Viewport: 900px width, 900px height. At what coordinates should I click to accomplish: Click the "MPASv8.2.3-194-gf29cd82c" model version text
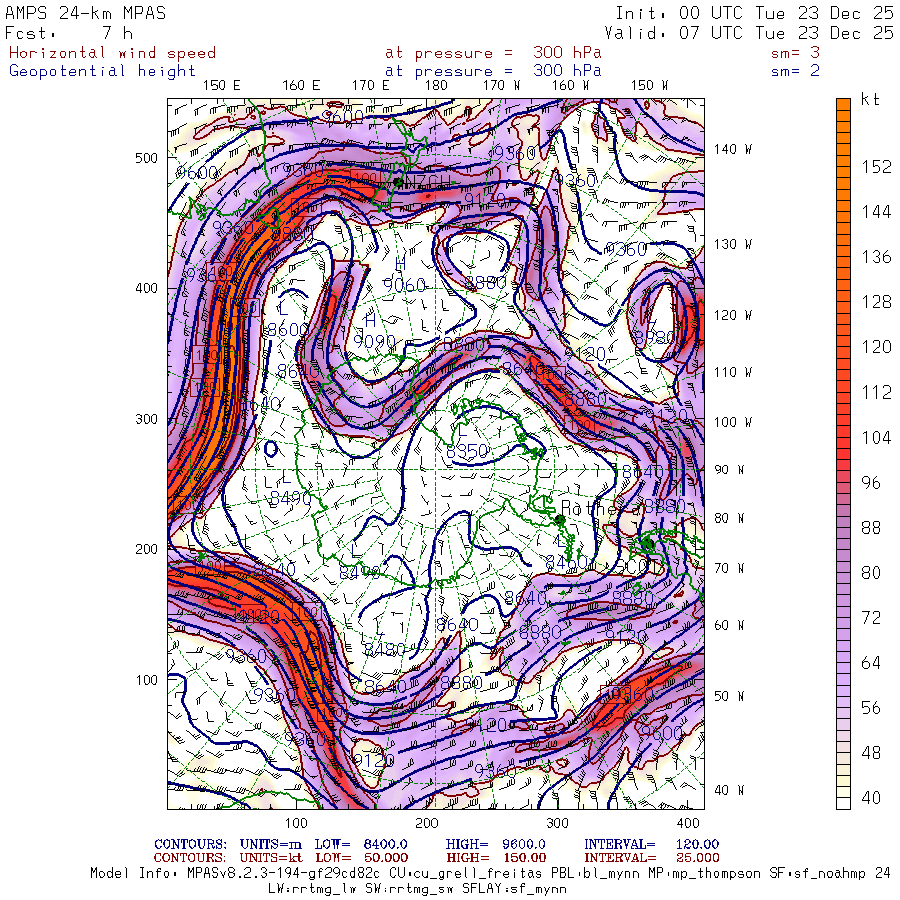[283, 874]
